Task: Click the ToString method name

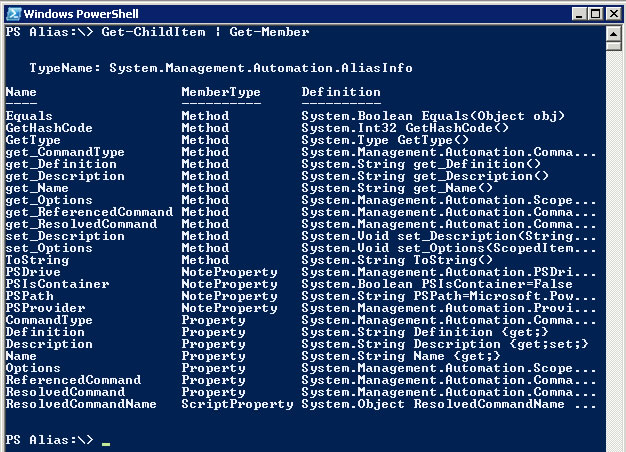Action: (x=37, y=260)
